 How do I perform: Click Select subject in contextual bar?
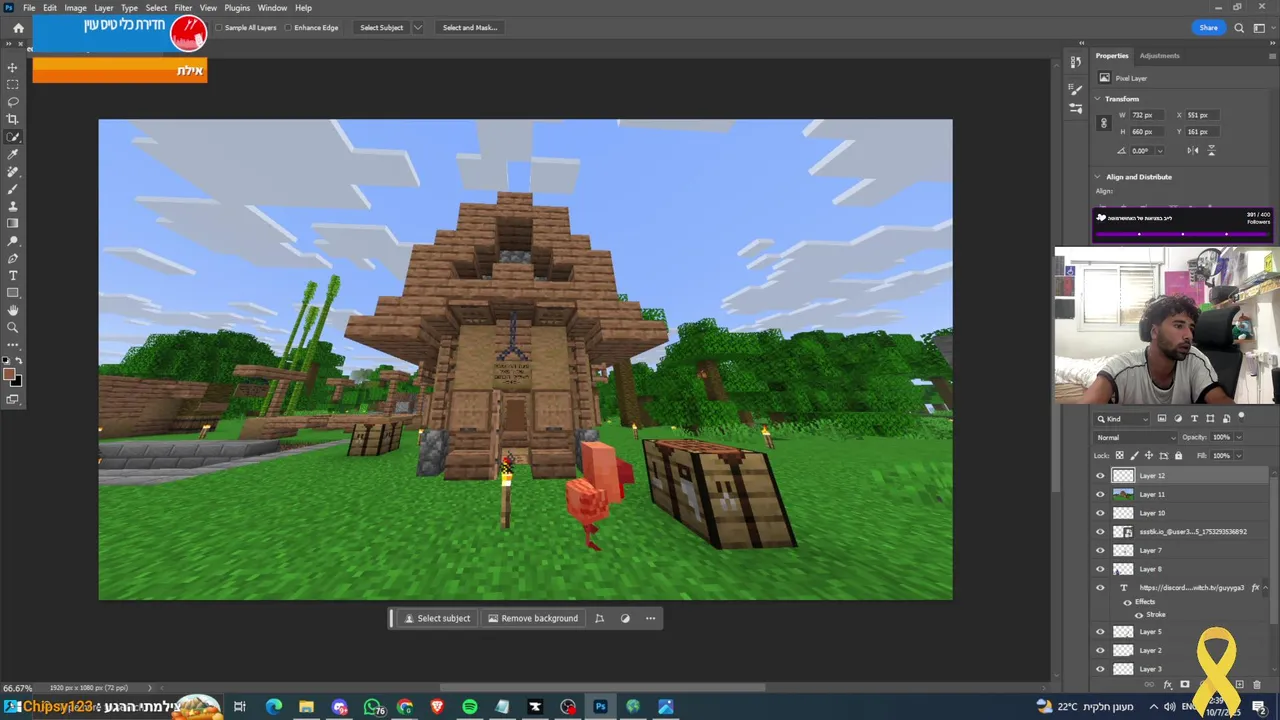pos(437,618)
